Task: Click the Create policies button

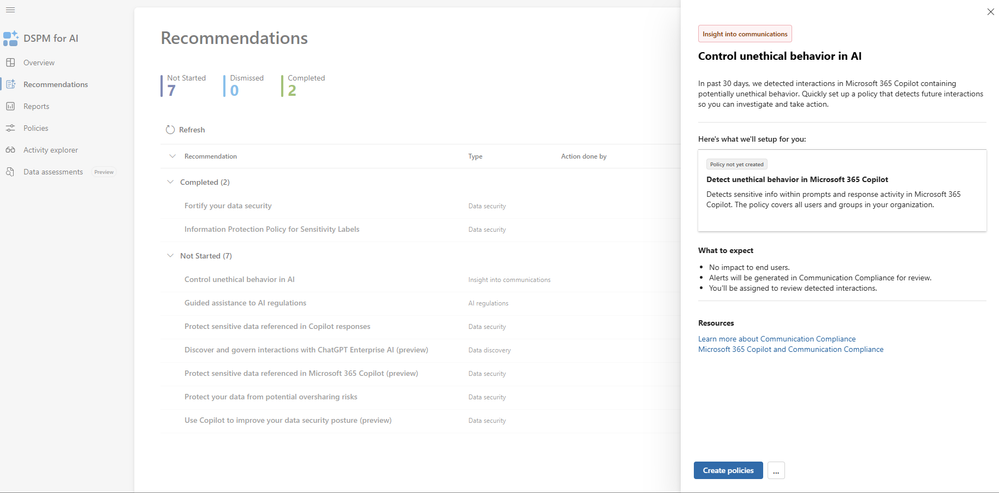Action: pos(728,471)
